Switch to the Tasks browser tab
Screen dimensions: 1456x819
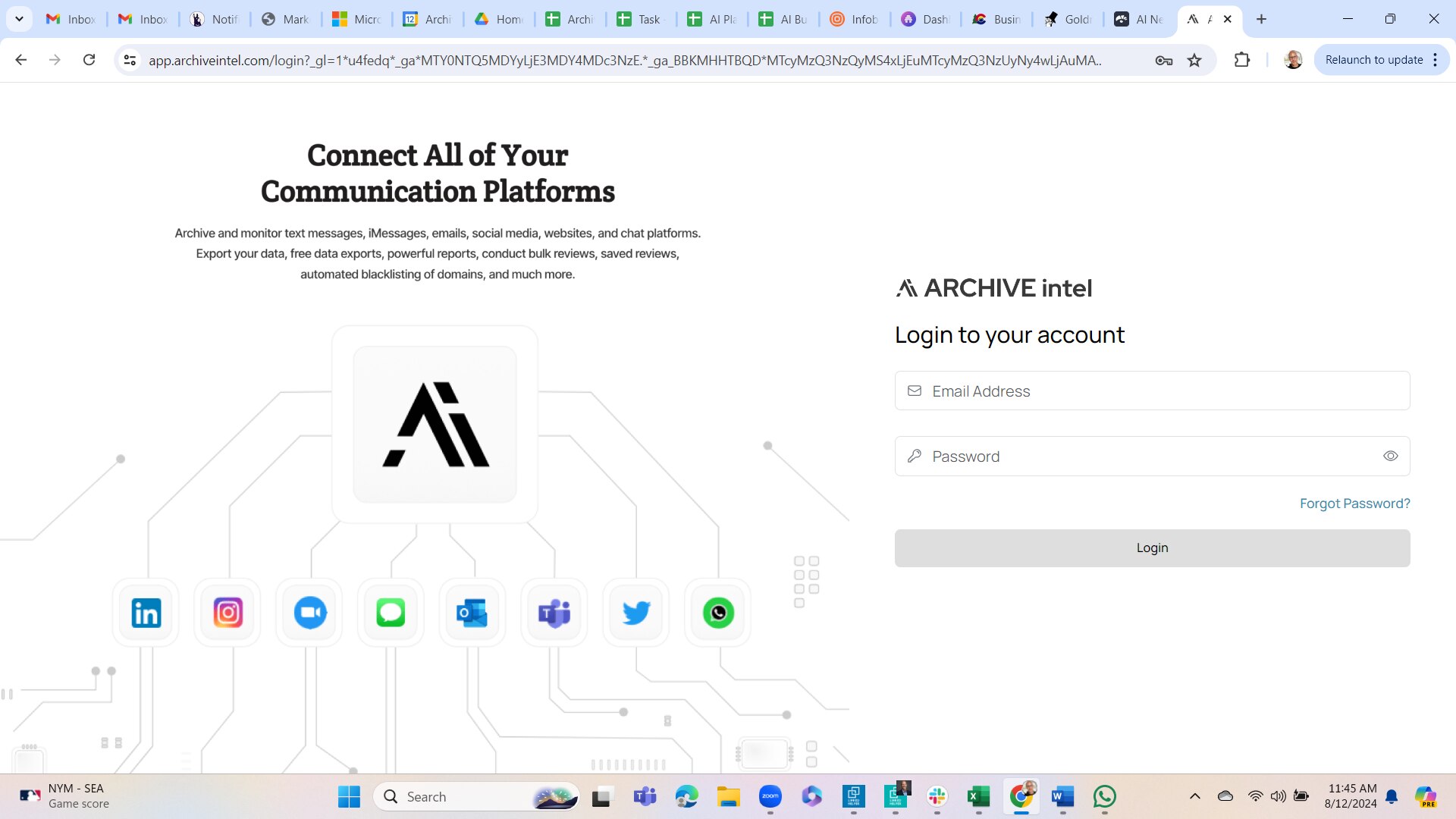[x=641, y=19]
